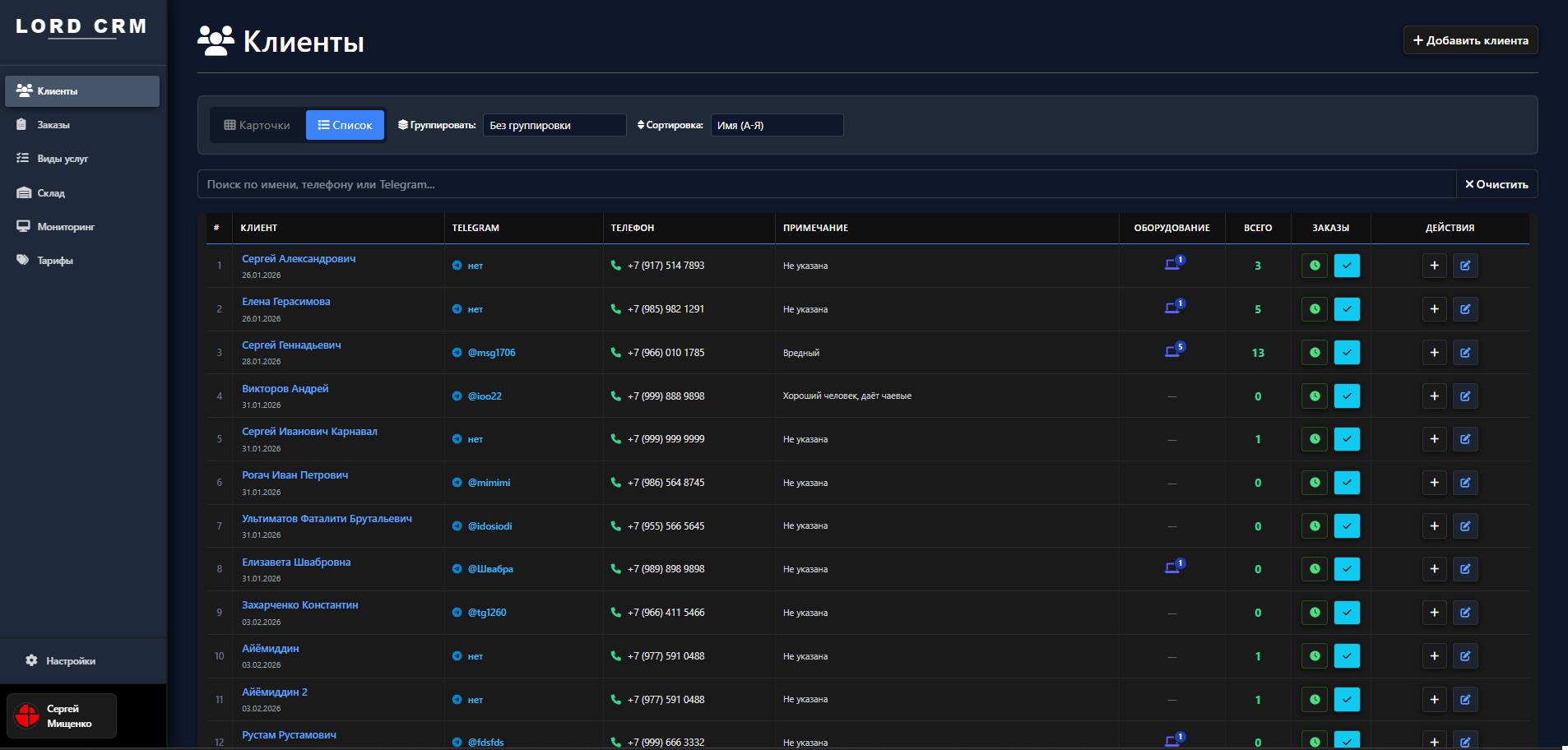Open Заказы in the sidebar
This screenshot has width=1568, height=750.
click(53, 125)
